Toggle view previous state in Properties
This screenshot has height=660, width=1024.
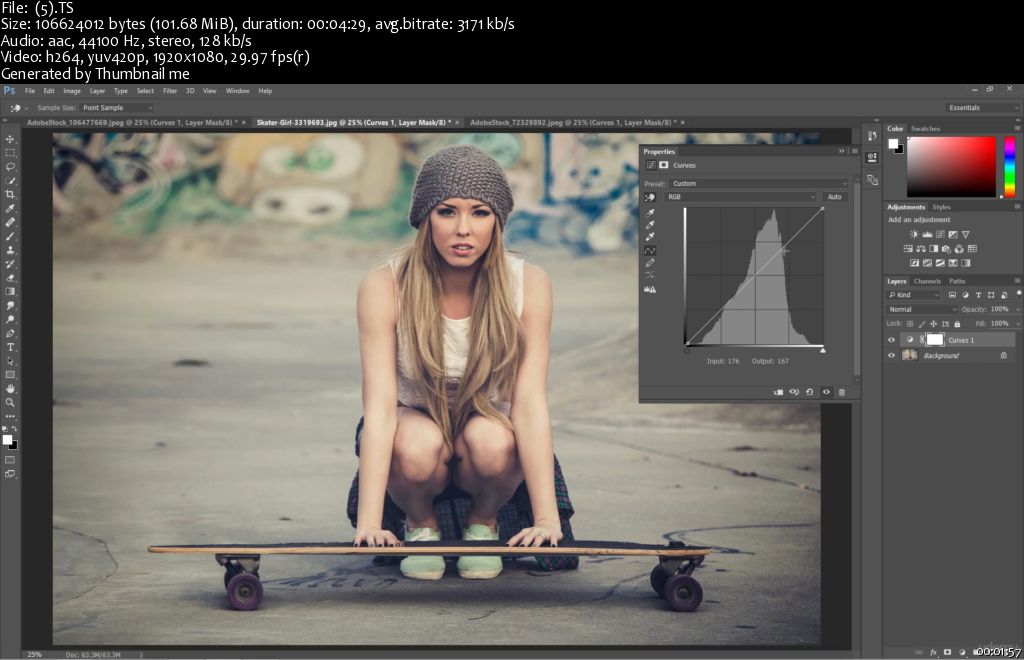click(794, 392)
